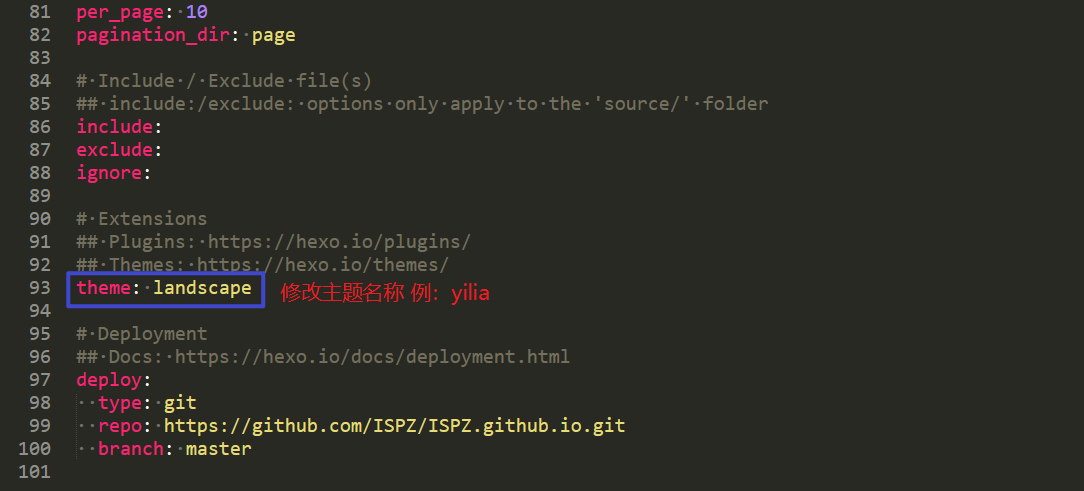
Task: Click the empty line 101
Action: 553,472
